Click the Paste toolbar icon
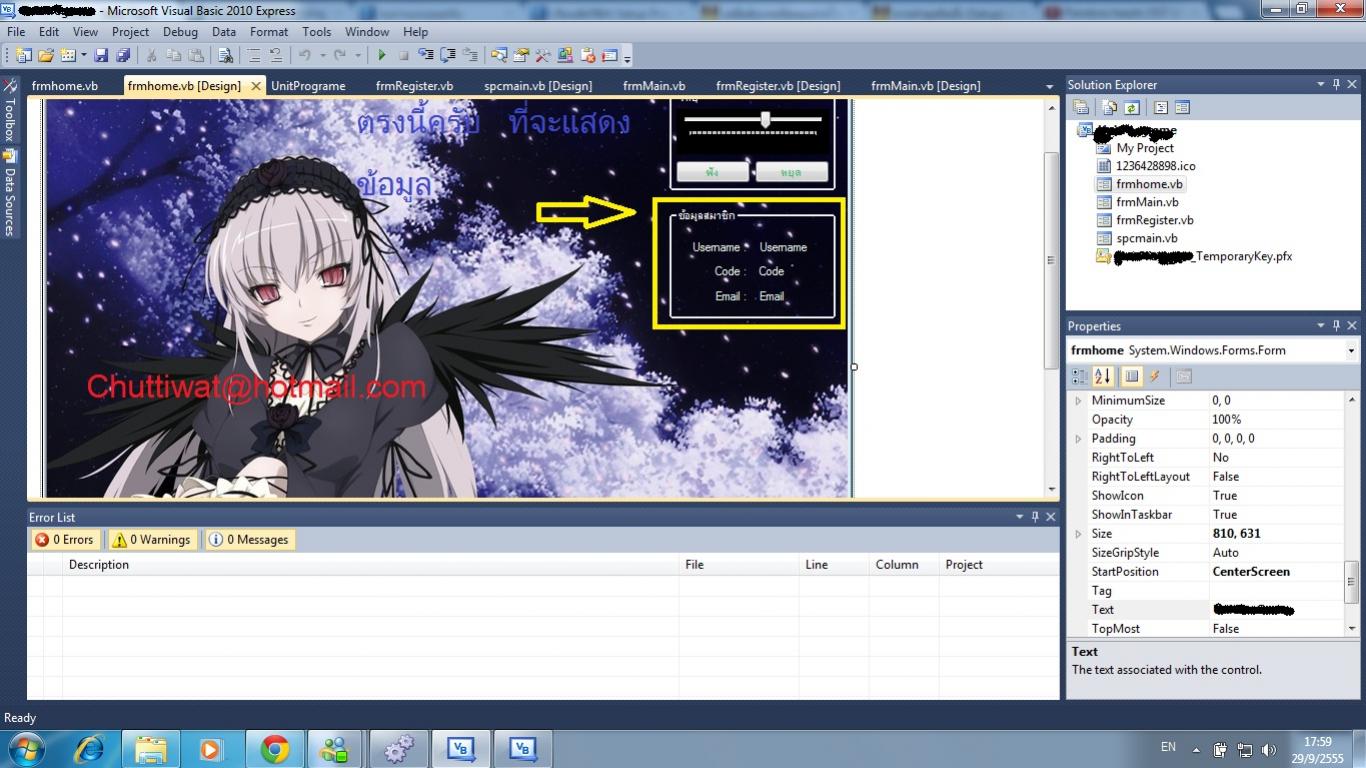The width and height of the screenshot is (1366, 768). click(x=196, y=55)
